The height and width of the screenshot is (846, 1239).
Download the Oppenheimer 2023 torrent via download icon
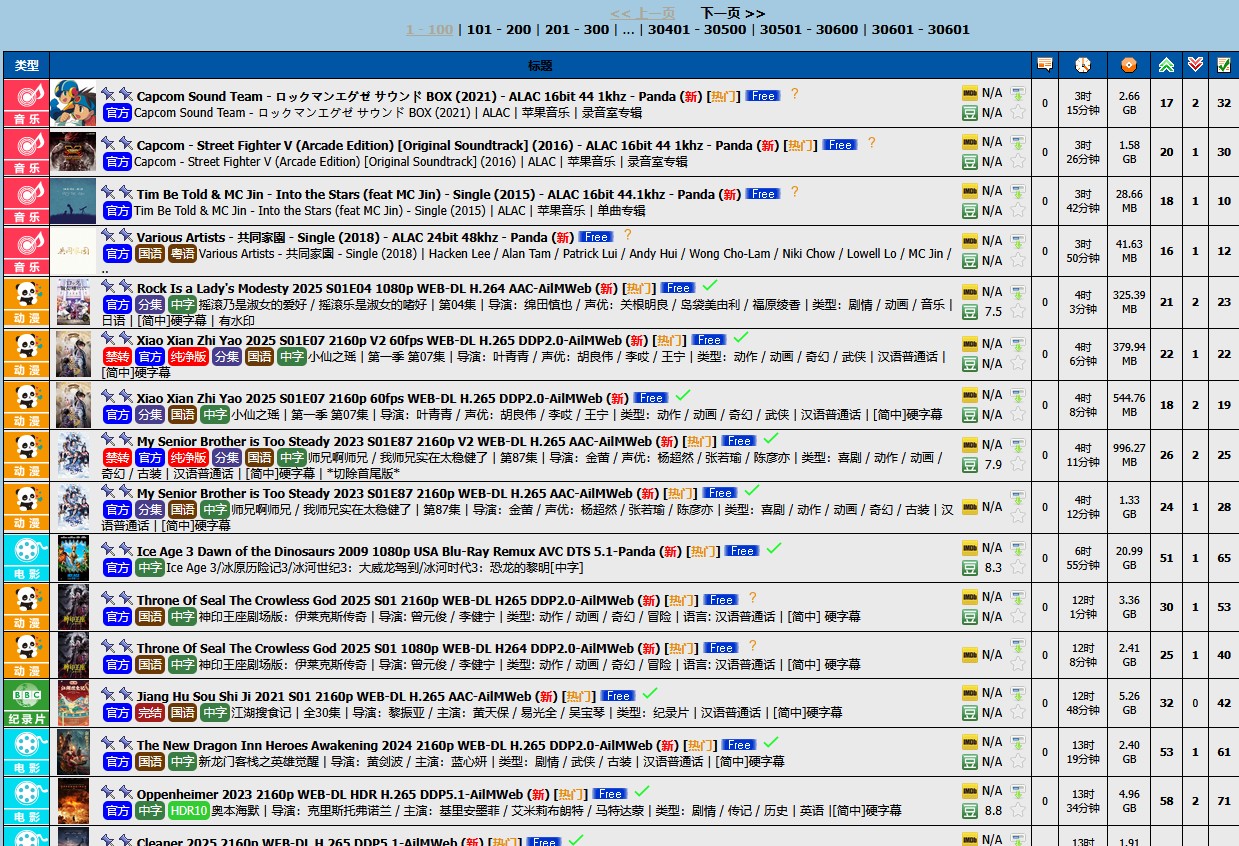pos(1018,792)
